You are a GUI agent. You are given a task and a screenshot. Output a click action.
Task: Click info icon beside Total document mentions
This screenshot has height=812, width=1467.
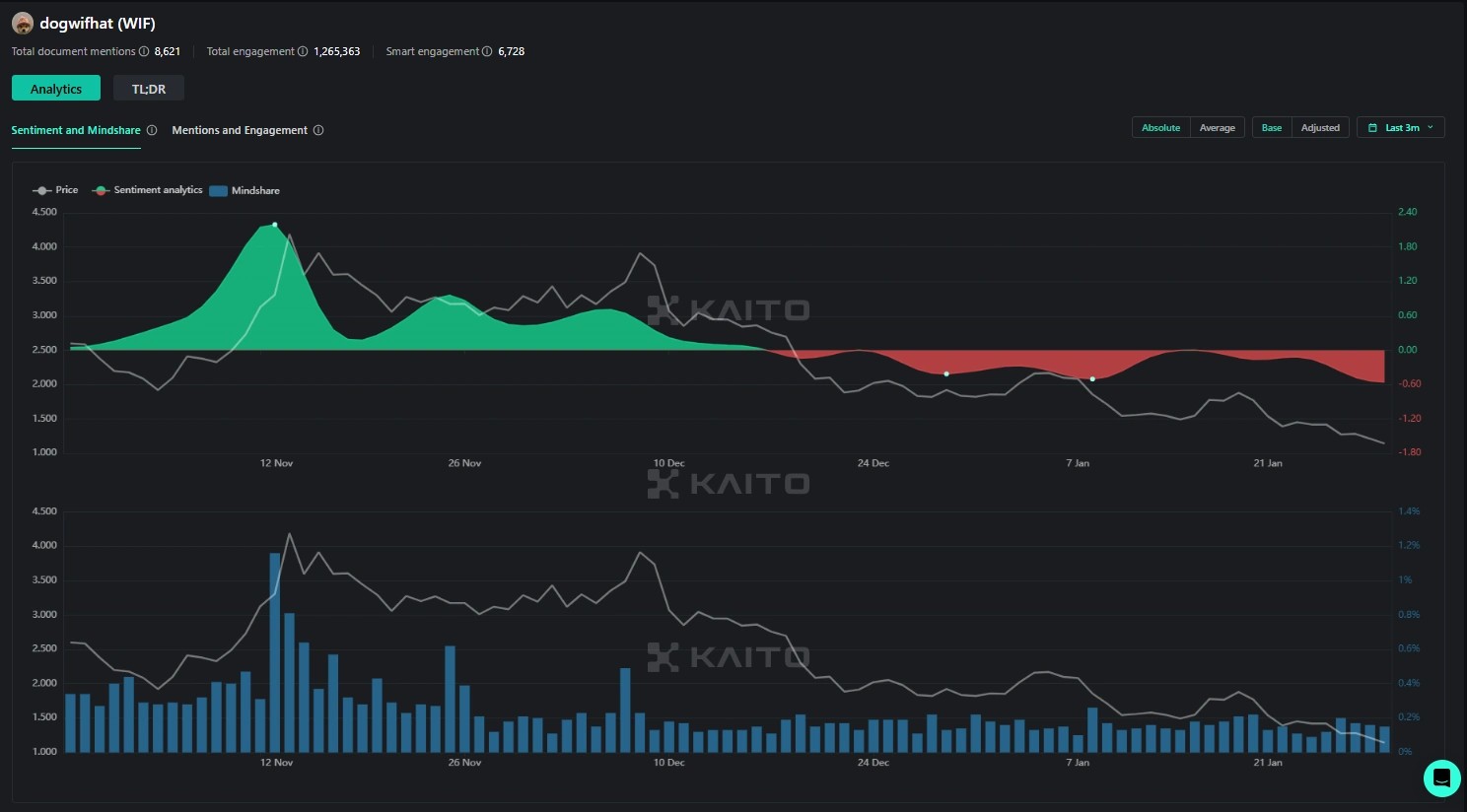point(144,51)
